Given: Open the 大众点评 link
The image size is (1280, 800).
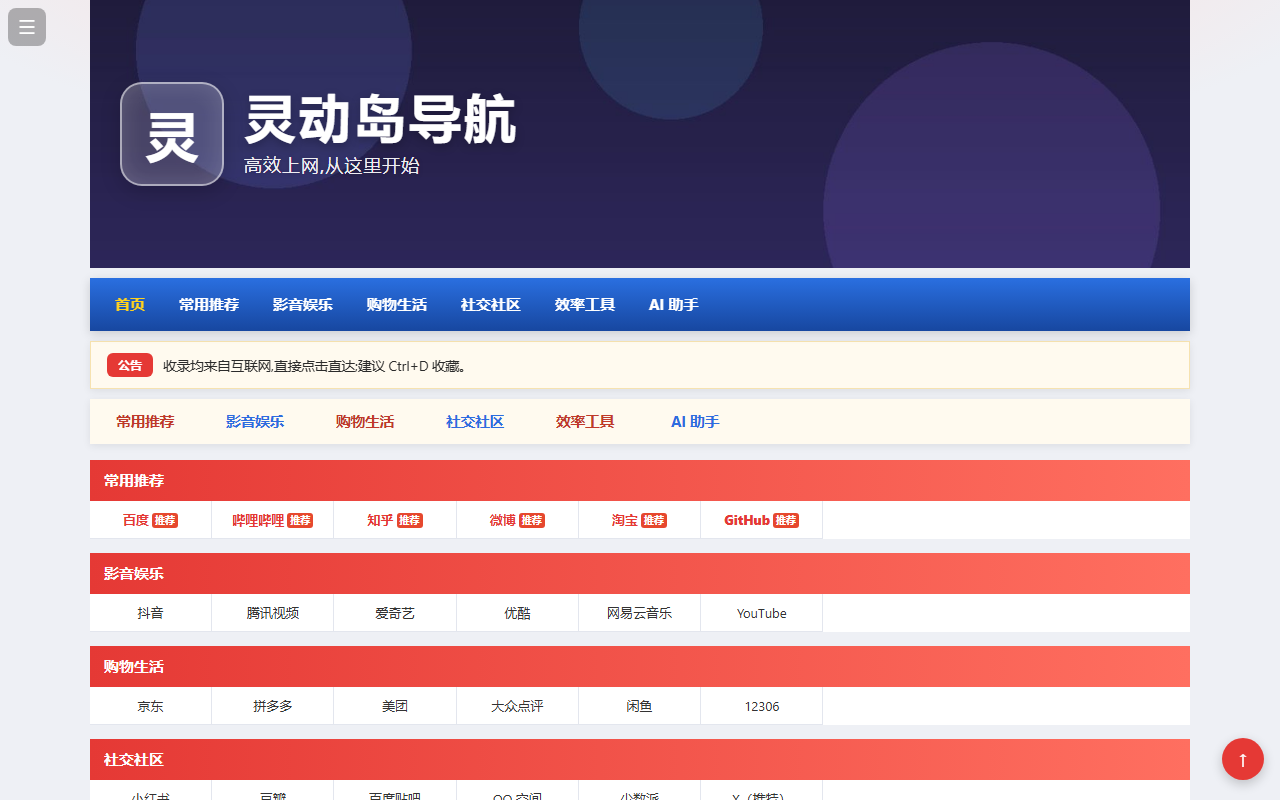Looking at the screenshot, I should (517, 706).
